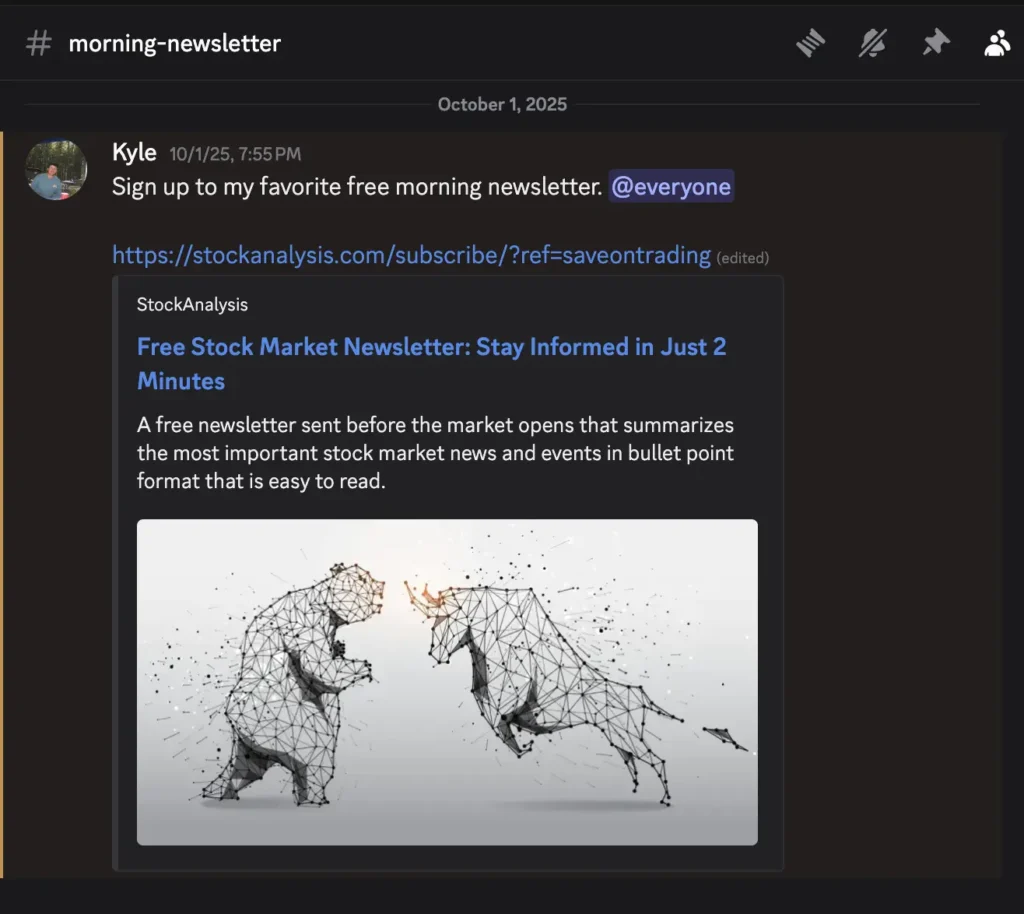Click the username Kyle
Screen dimensions: 1024x914
(134, 152)
